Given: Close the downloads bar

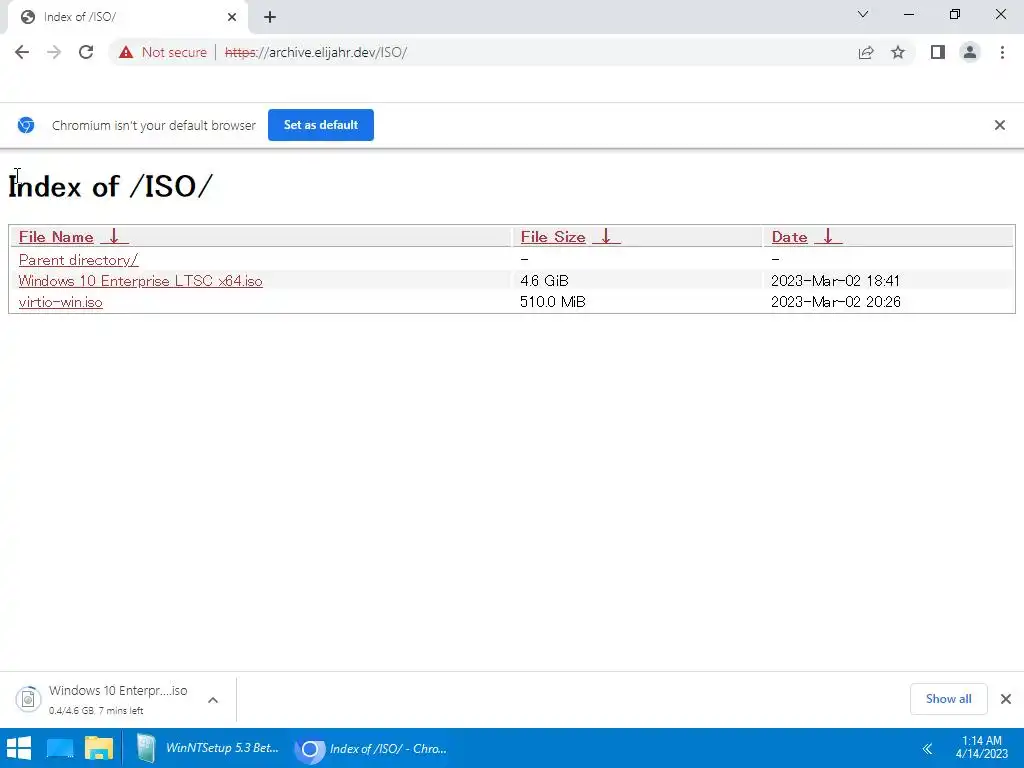Looking at the screenshot, I should tap(1006, 699).
